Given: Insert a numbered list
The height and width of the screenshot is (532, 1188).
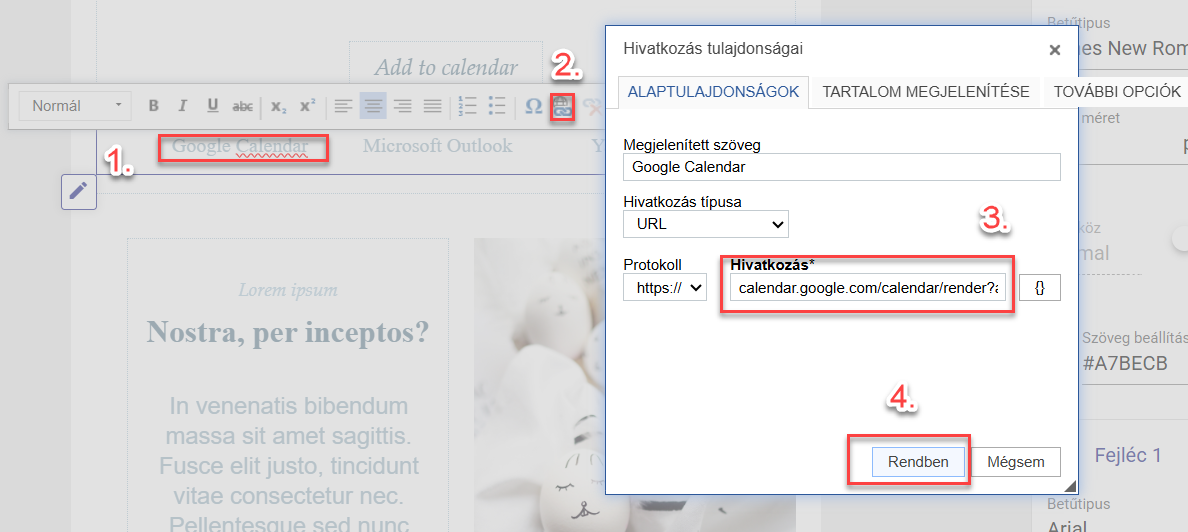Looking at the screenshot, I should [467, 106].
